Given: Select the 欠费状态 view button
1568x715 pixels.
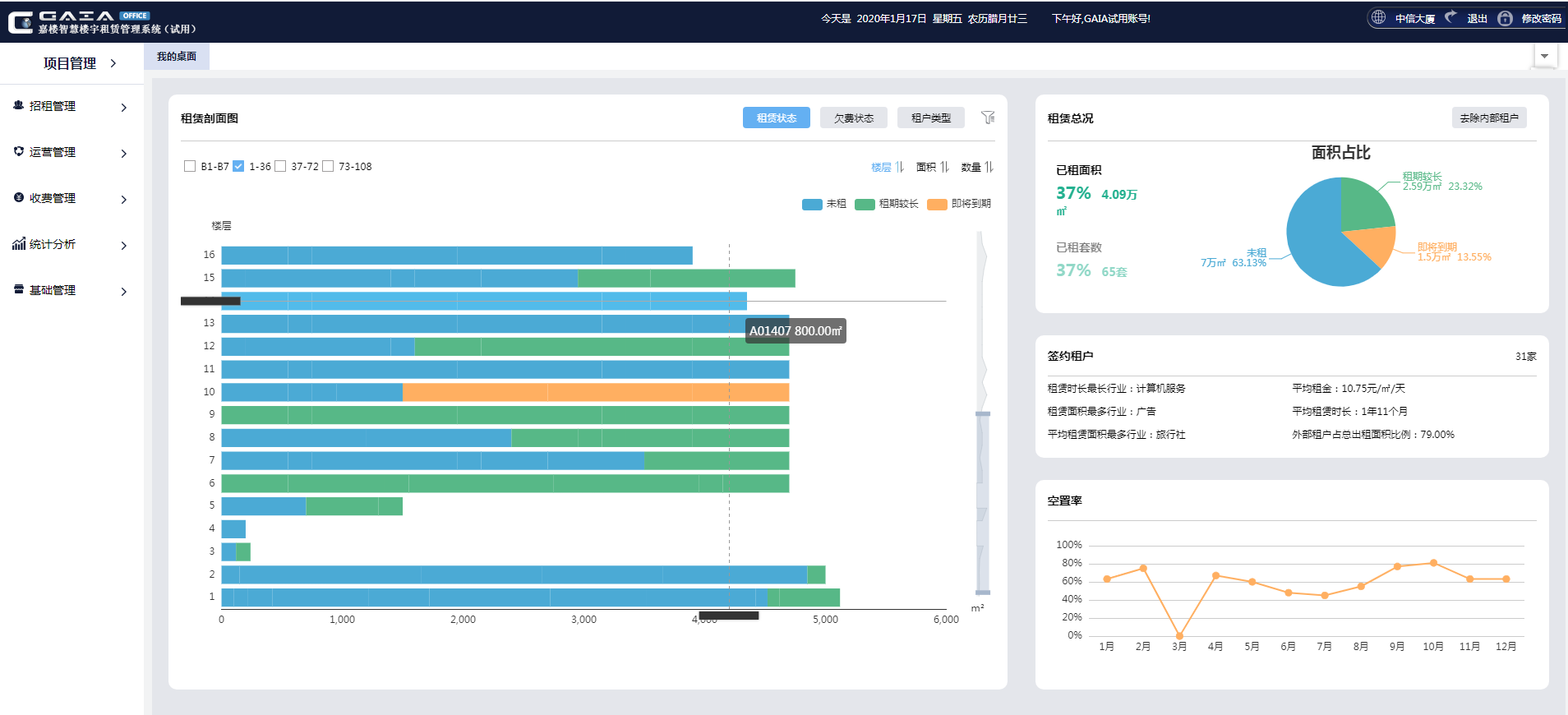Looking at the screenshot, I should (x=853, y=118).
